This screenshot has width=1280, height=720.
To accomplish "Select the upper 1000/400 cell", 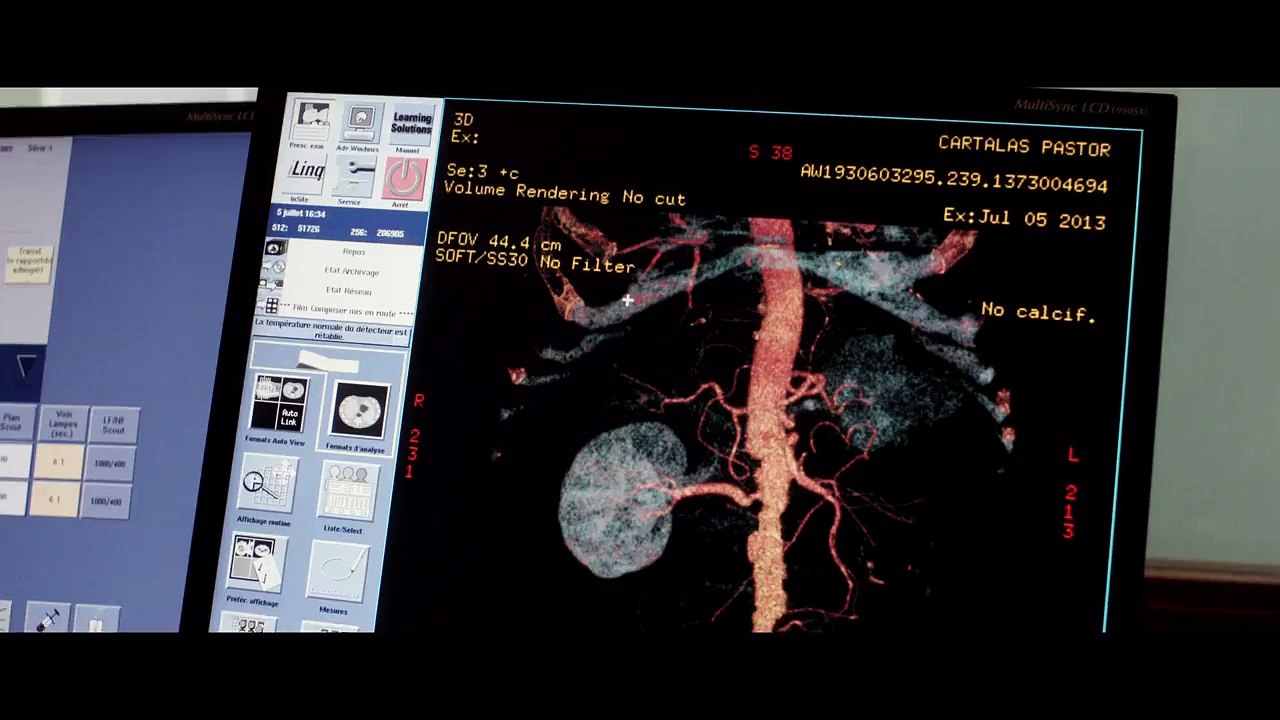I will coord(109,464).
